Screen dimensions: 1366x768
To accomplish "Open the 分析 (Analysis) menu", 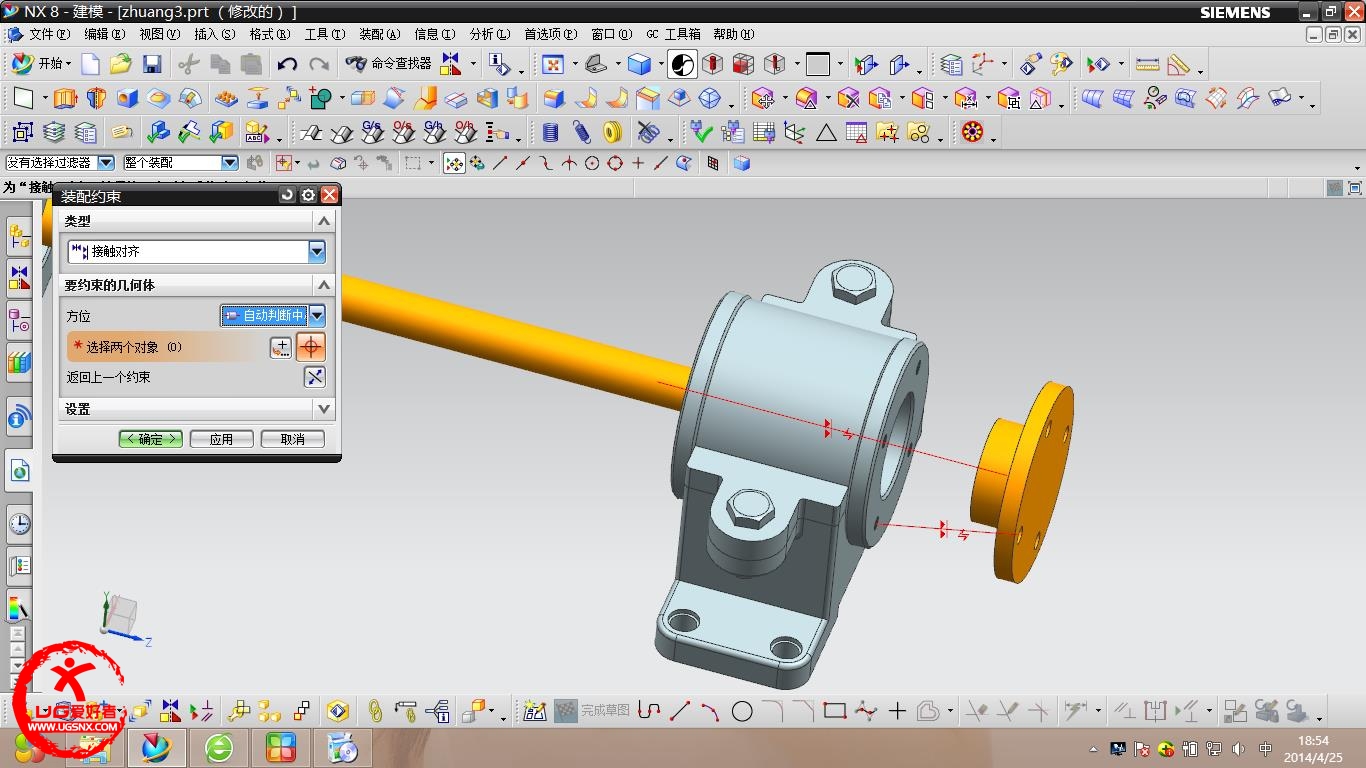I will click(x=489, y=34).
